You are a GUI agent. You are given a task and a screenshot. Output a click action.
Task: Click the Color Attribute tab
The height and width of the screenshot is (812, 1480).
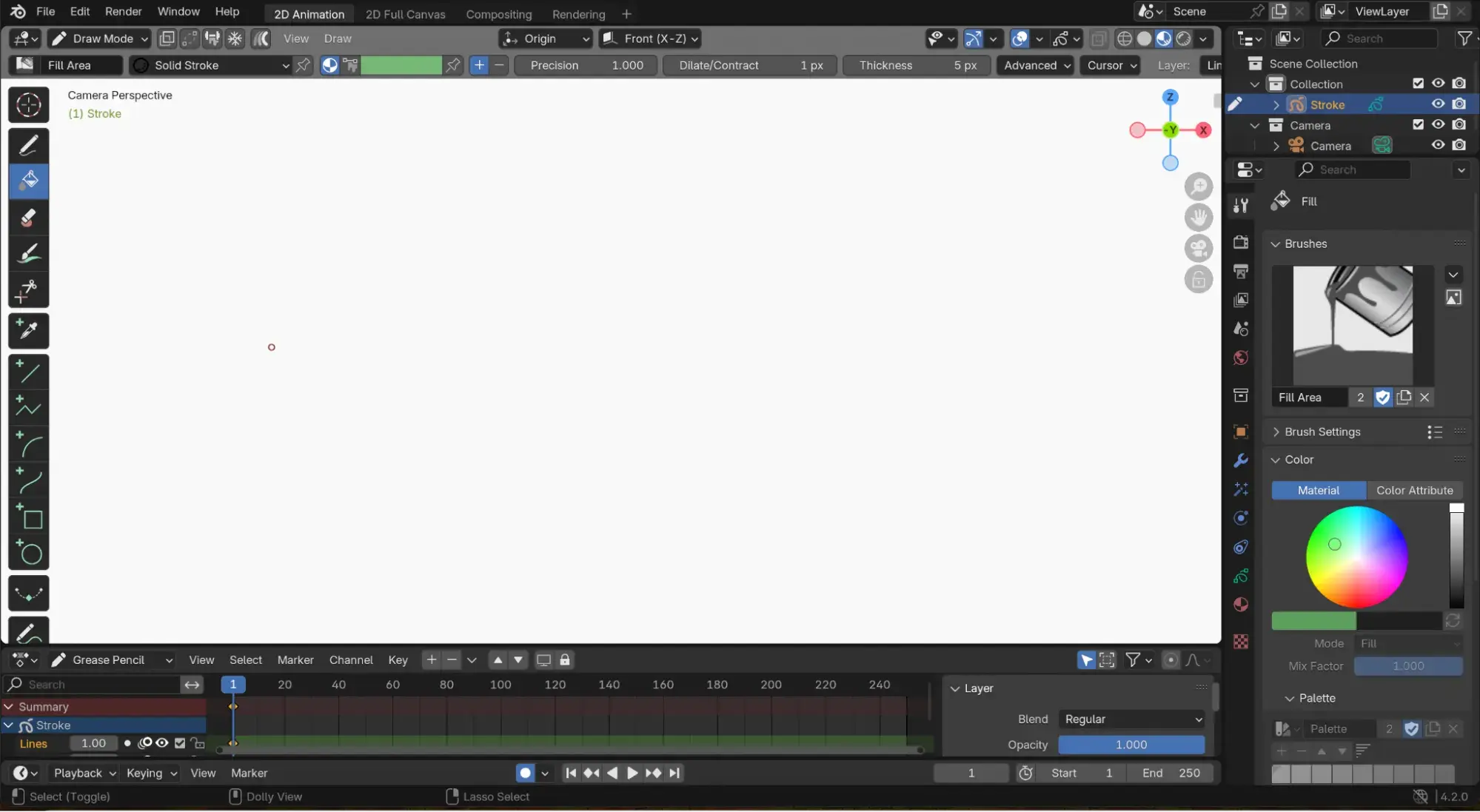(x=1415, y=490)
